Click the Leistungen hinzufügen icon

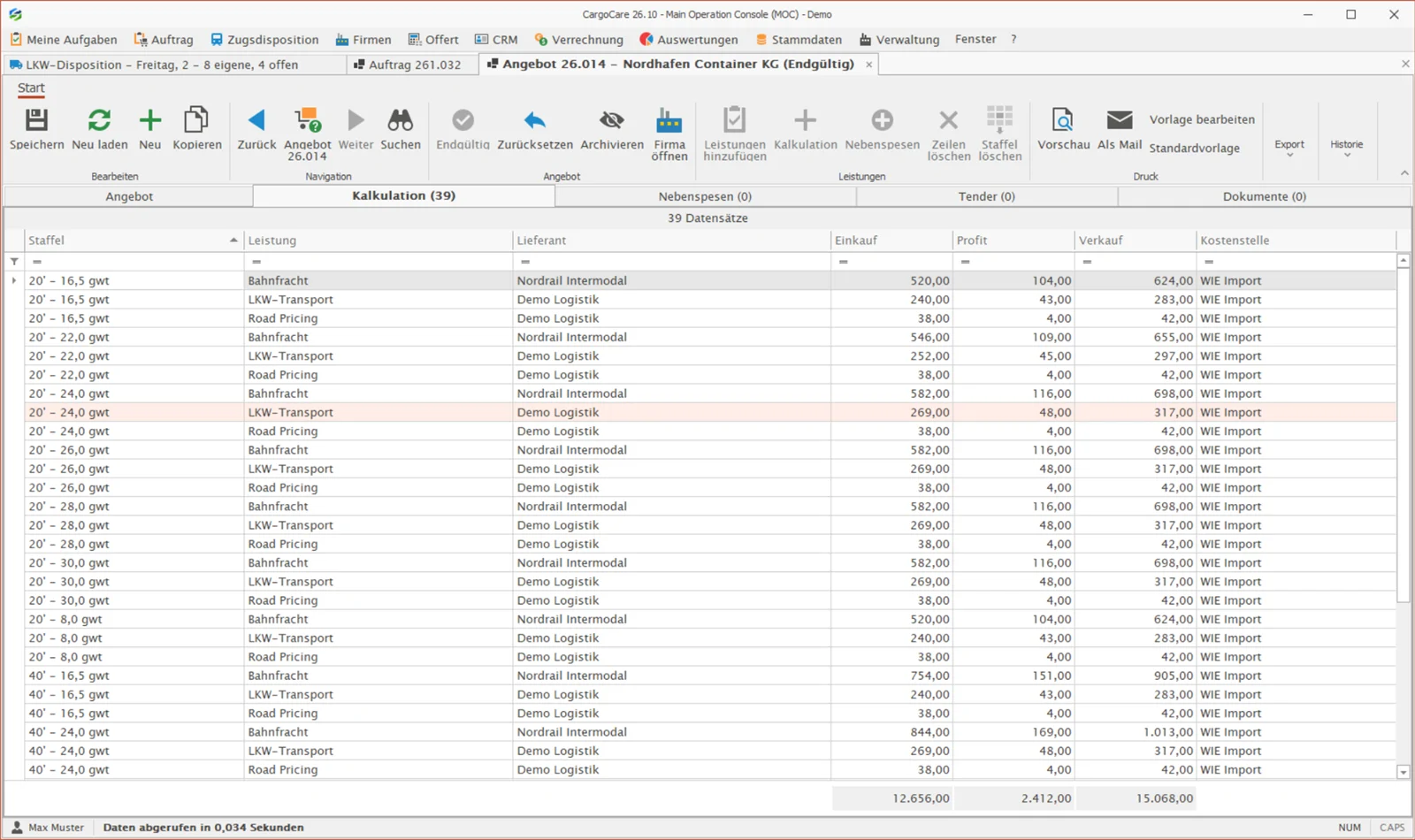[734, 120]
